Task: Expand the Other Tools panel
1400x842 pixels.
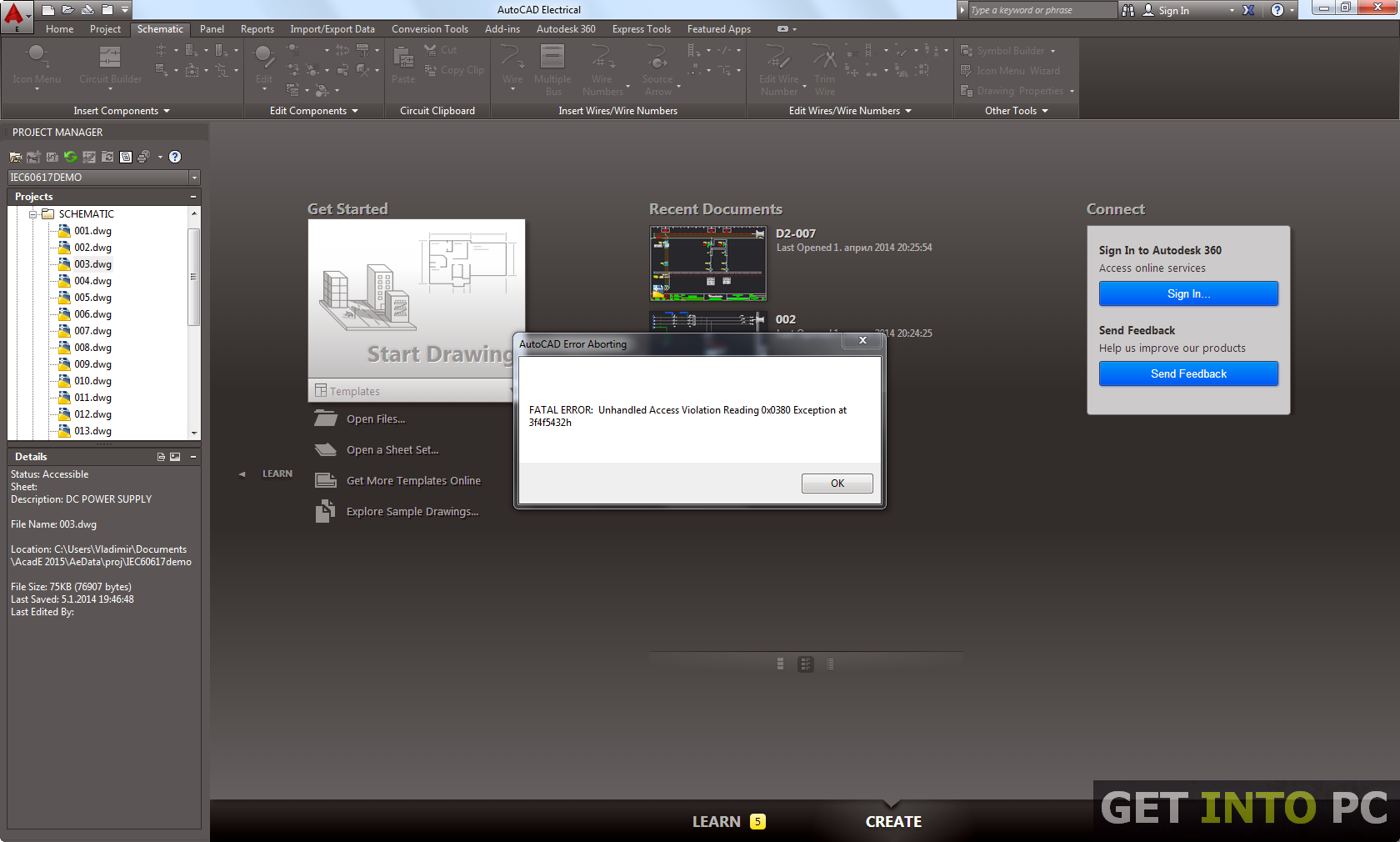Action: click(1016, 111)
